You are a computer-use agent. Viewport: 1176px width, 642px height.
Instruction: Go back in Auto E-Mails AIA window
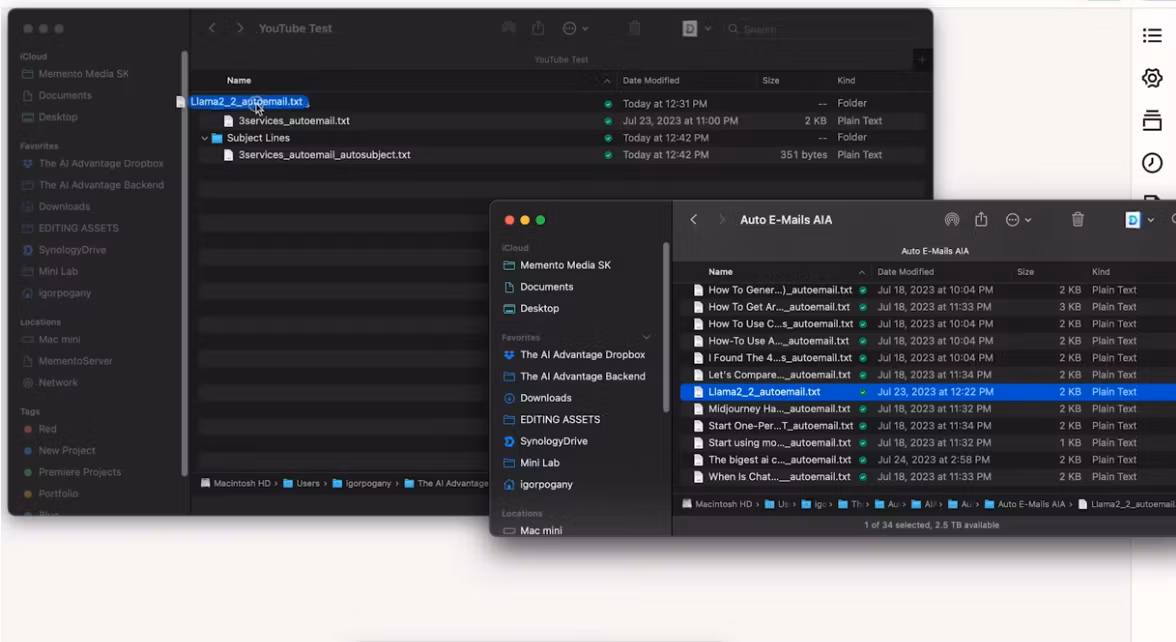(693, 220)
